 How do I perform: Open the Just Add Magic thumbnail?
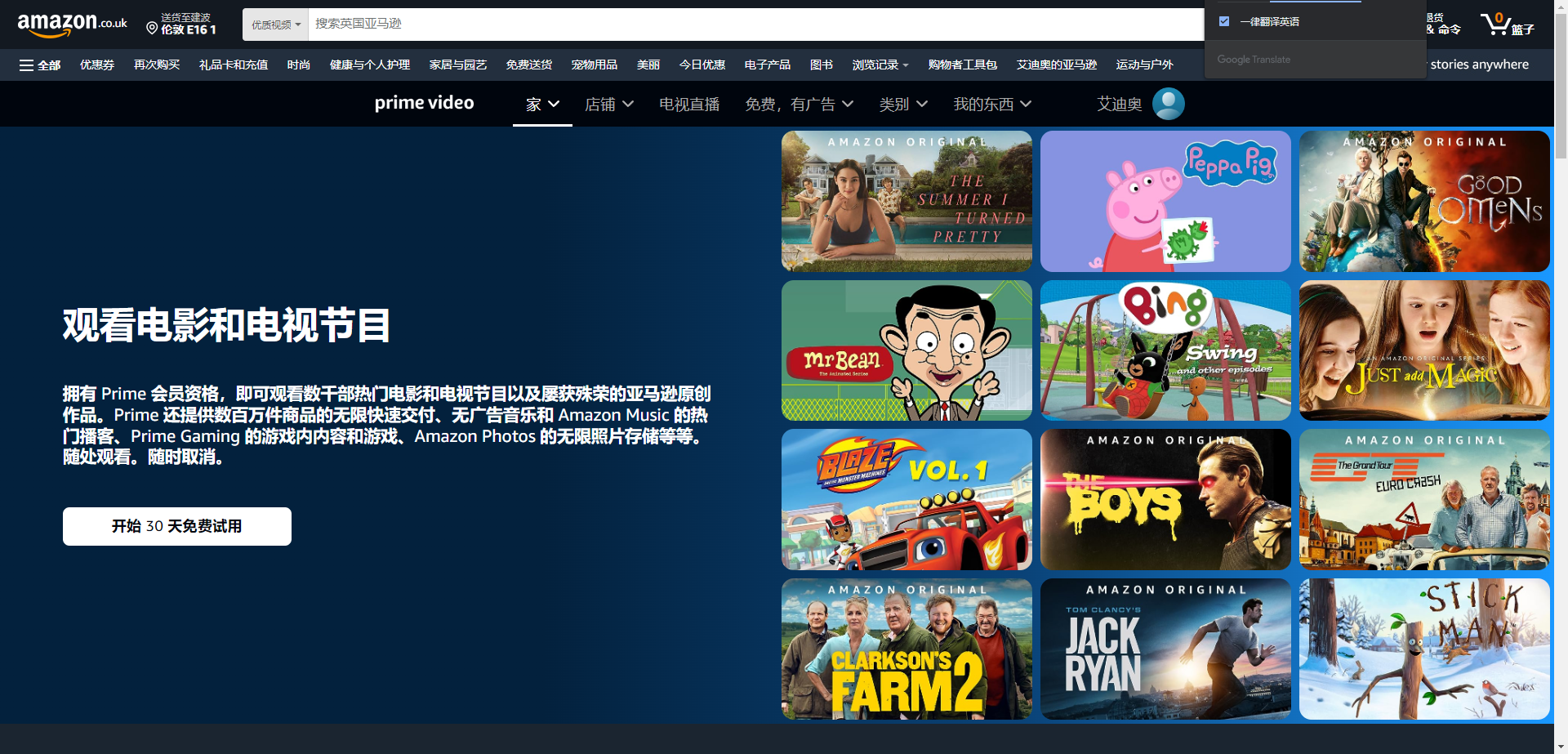(1424, 350)
